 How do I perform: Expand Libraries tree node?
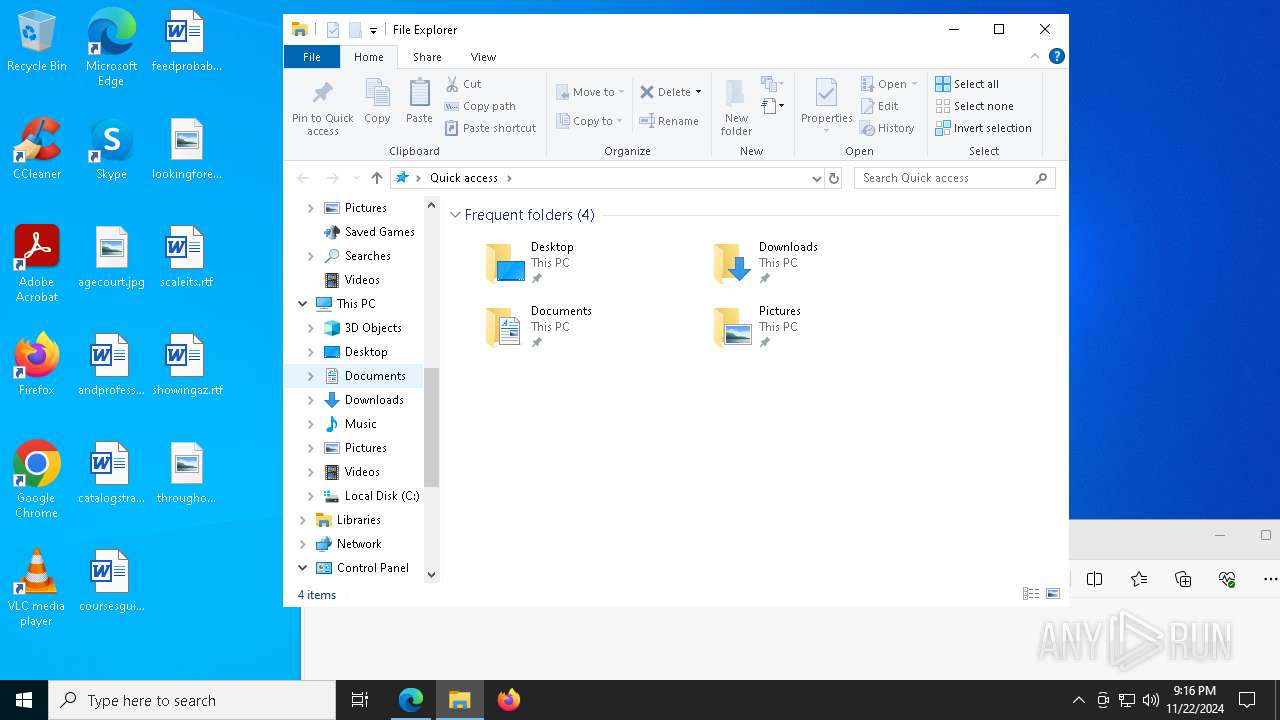(303, 520)
